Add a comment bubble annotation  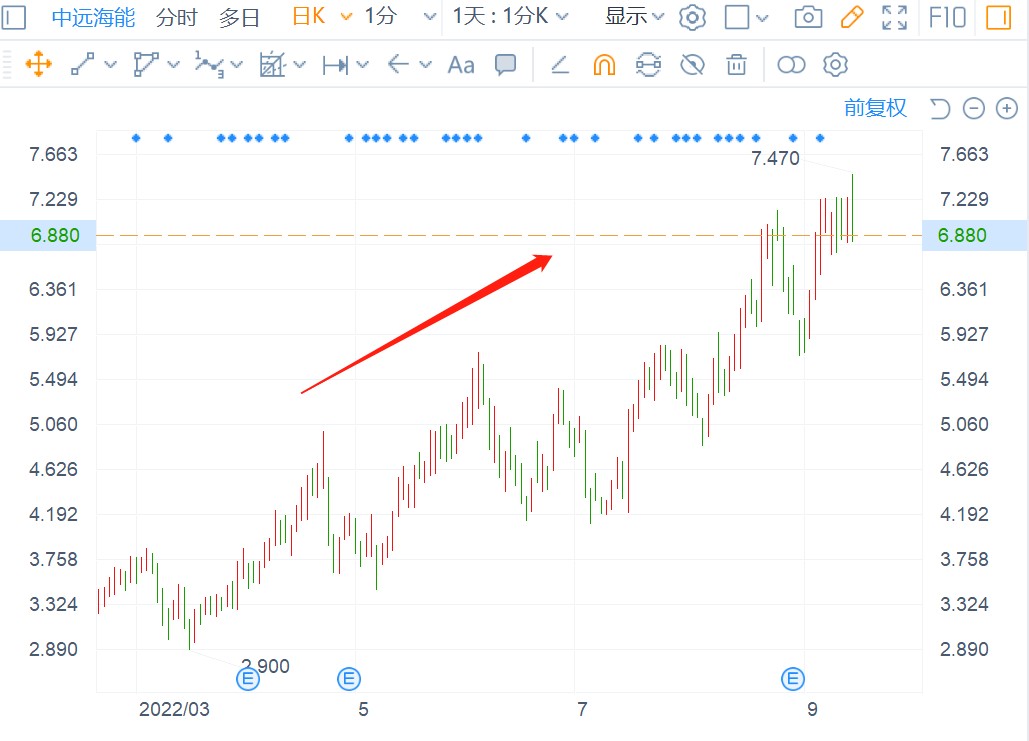(505, 65)
